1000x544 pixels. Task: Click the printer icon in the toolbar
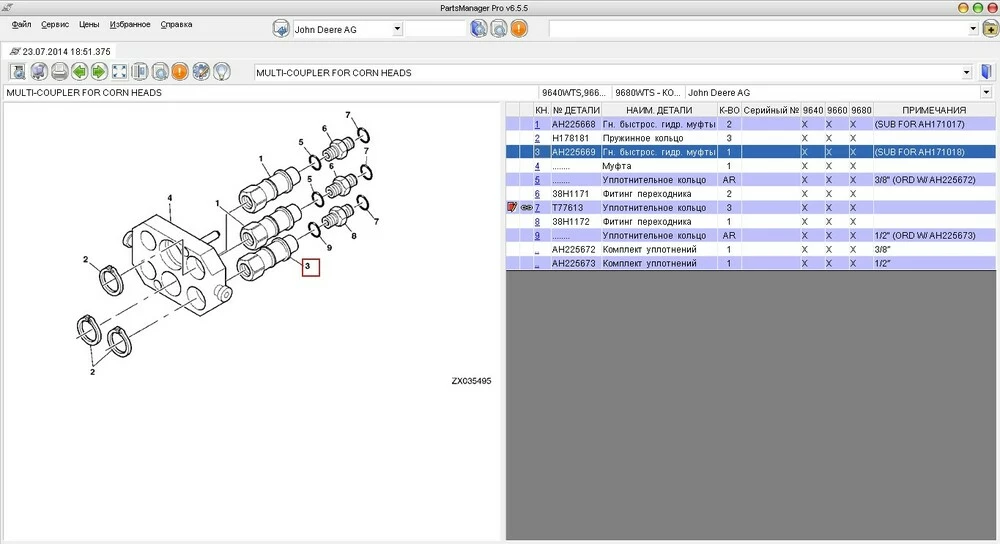(59, 72)
